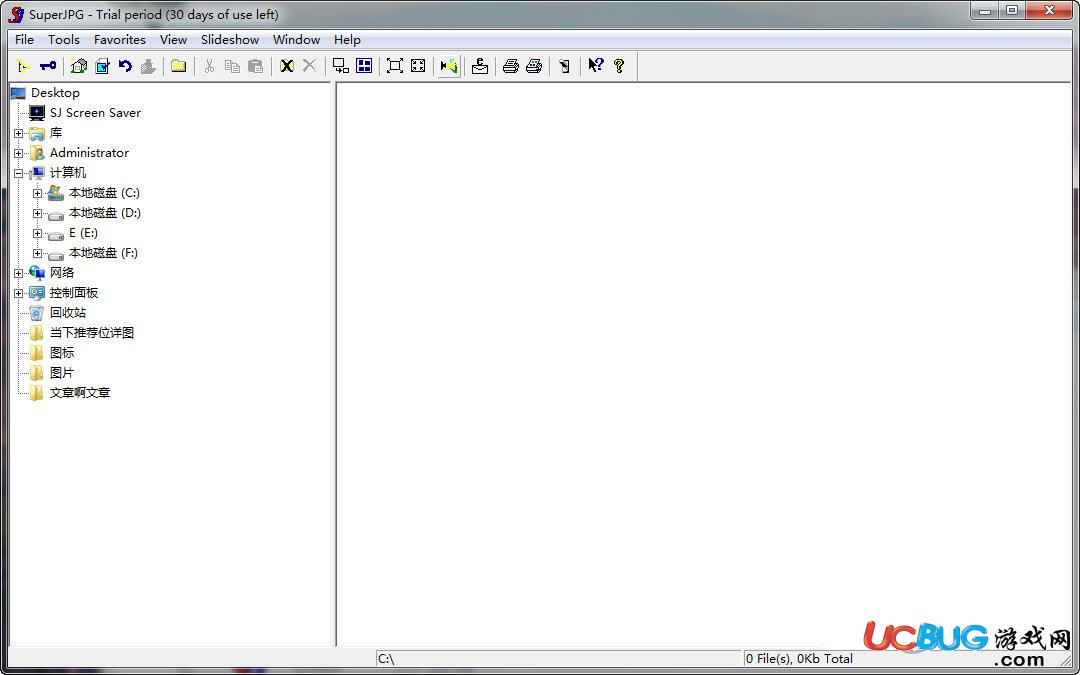Click the yellow folder toolbar icon
The width and height of the screenshot is (1080, 675).
(x=178, y=66)
